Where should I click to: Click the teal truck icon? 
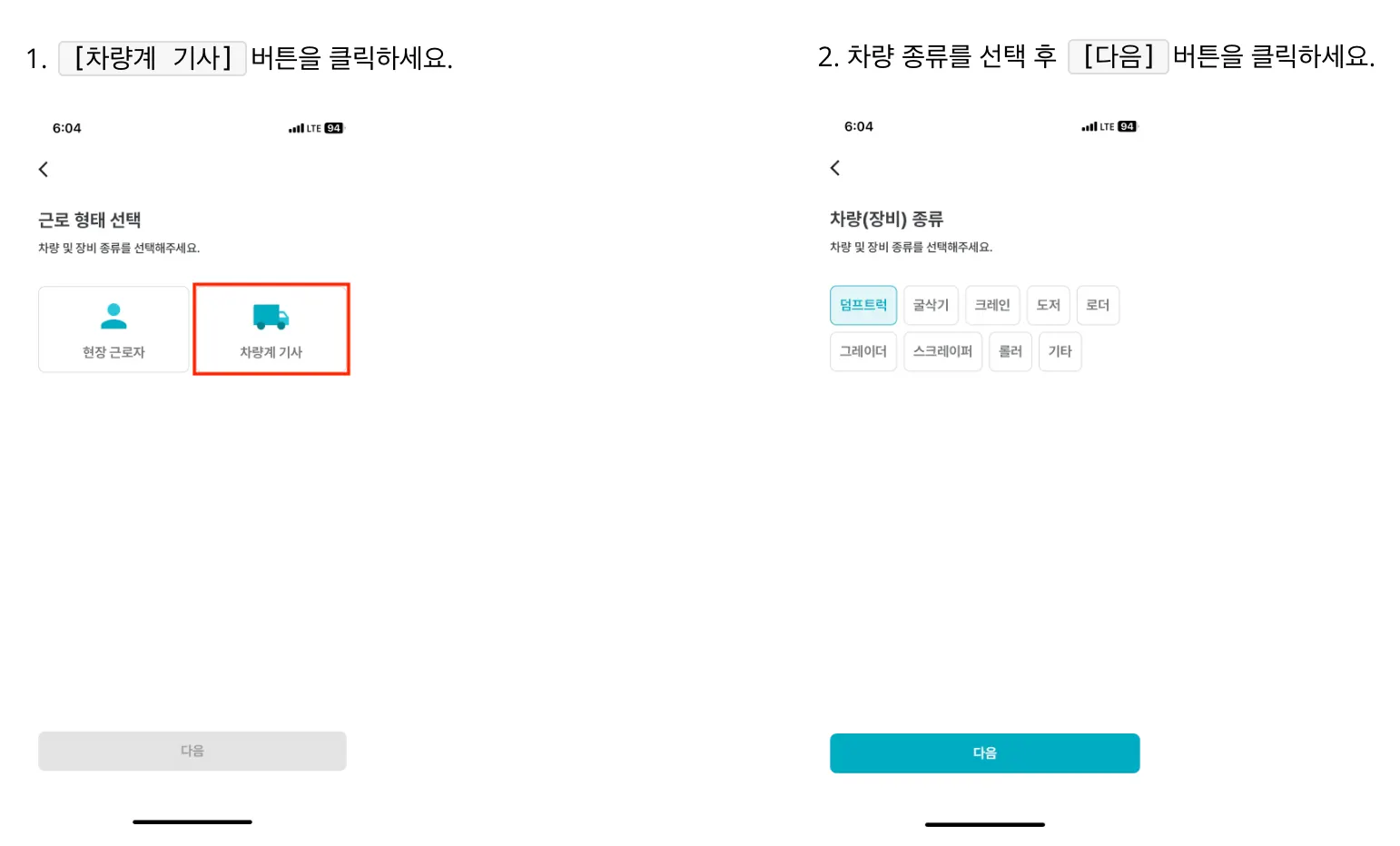[x=271, y=317]
